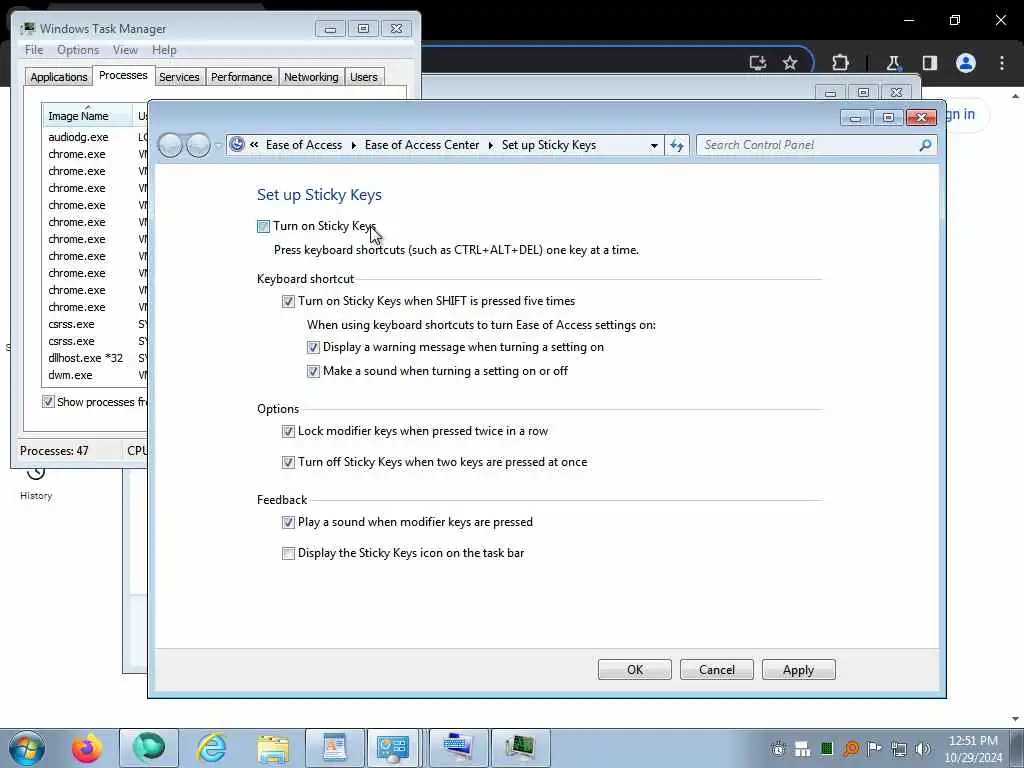Open Windows Explorer folder on taskbar
Viewport: 1024px width, 768px height.
click(x=273, y=748)
